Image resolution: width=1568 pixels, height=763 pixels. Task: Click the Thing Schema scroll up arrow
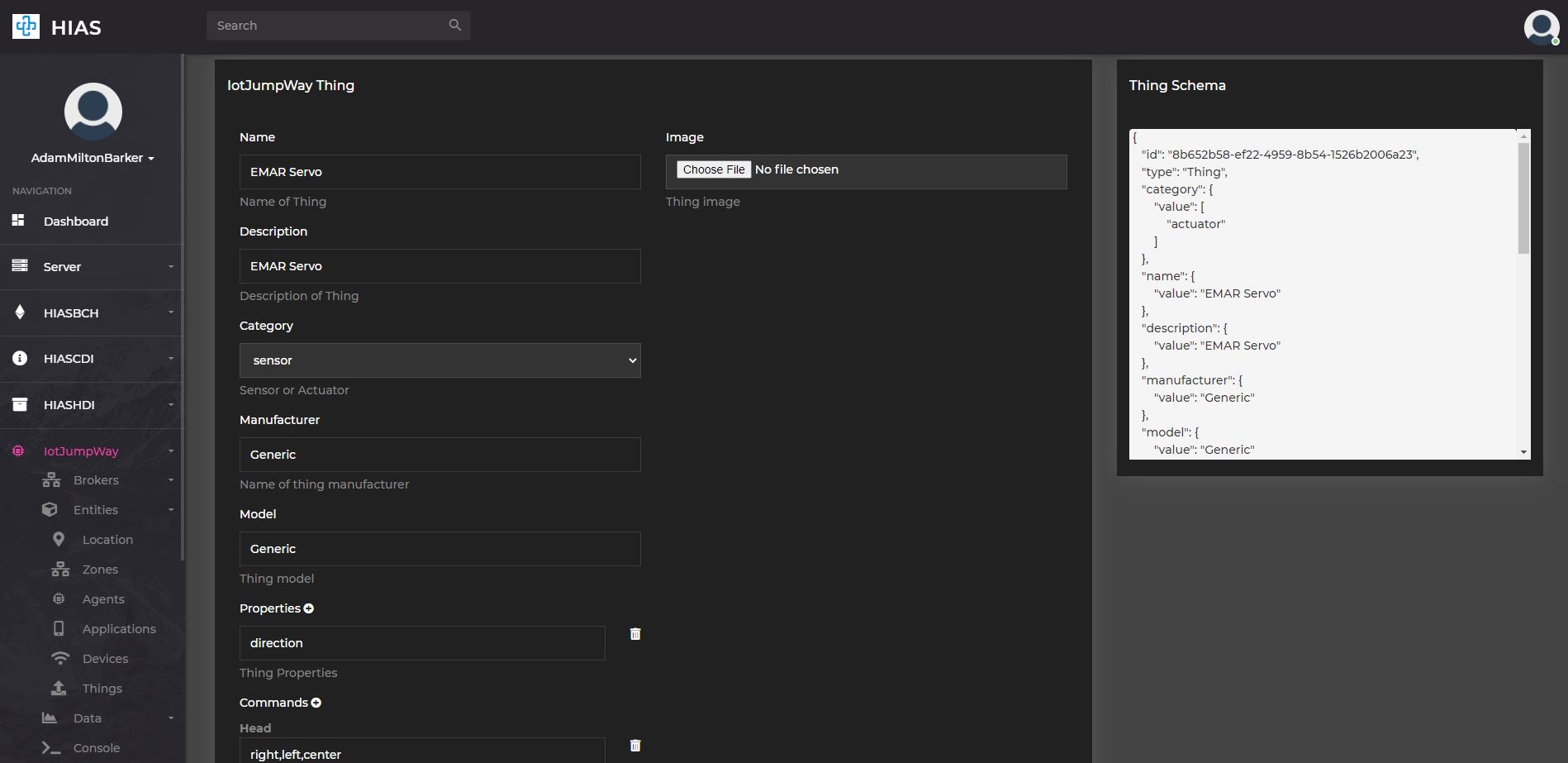tap(1523, 136)
